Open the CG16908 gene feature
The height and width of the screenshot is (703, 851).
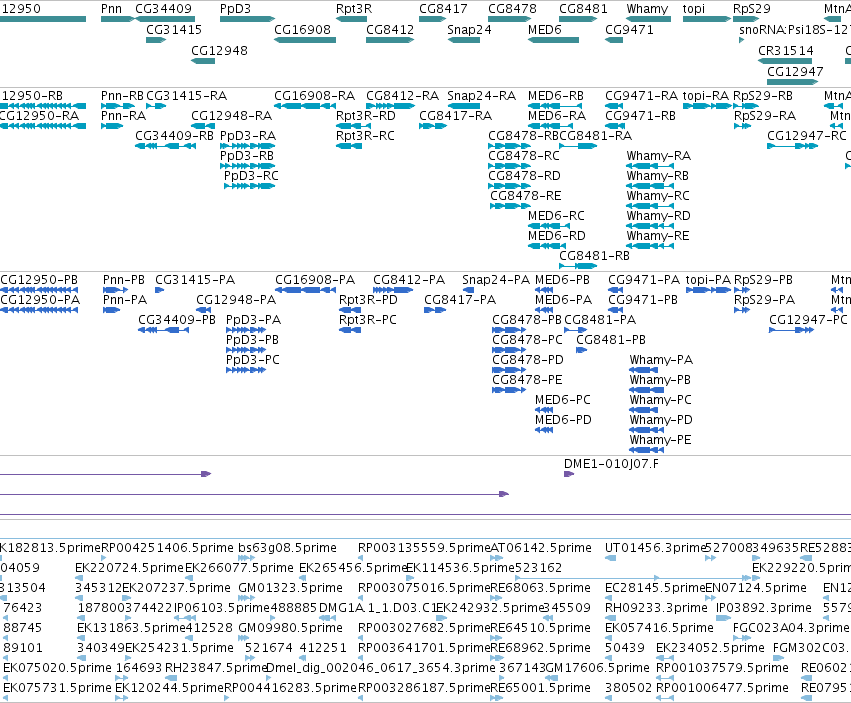pyautogui.click(x=305, y=40)
